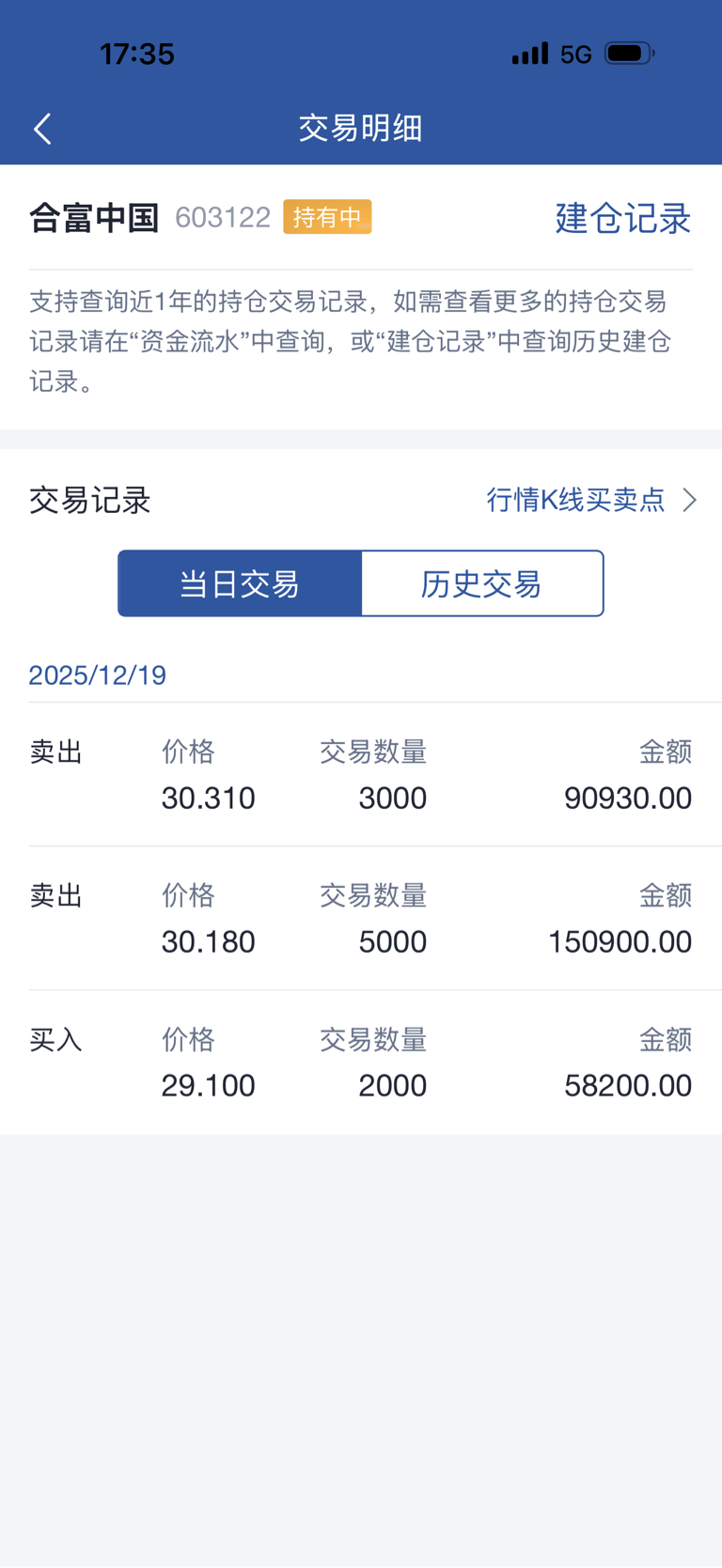Tap the stock name 合富中国

click(x=94, y=218)
